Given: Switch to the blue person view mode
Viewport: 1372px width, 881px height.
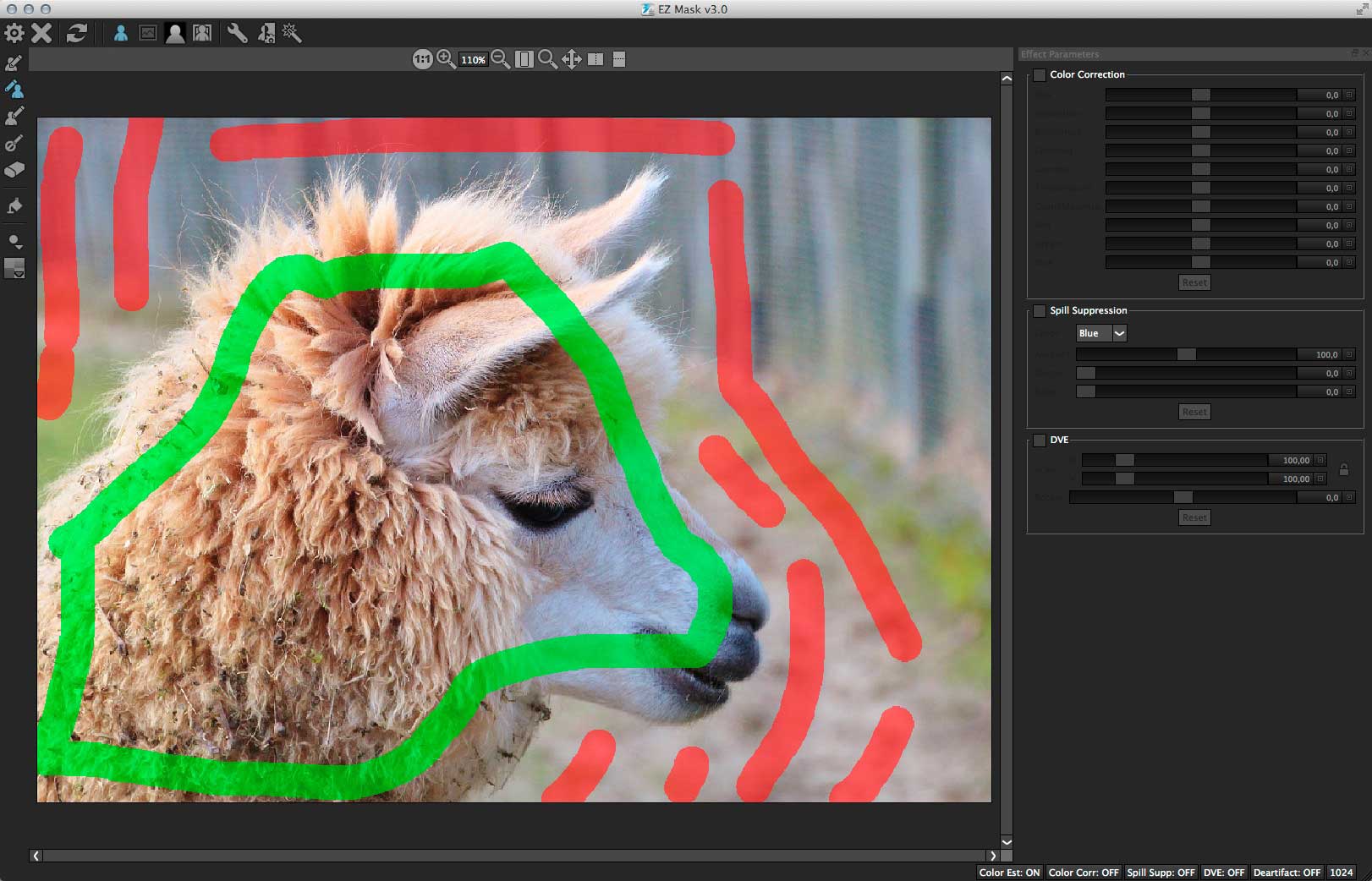Looking at the screenshot, I should pyautogui.click(x=121, y=34).
